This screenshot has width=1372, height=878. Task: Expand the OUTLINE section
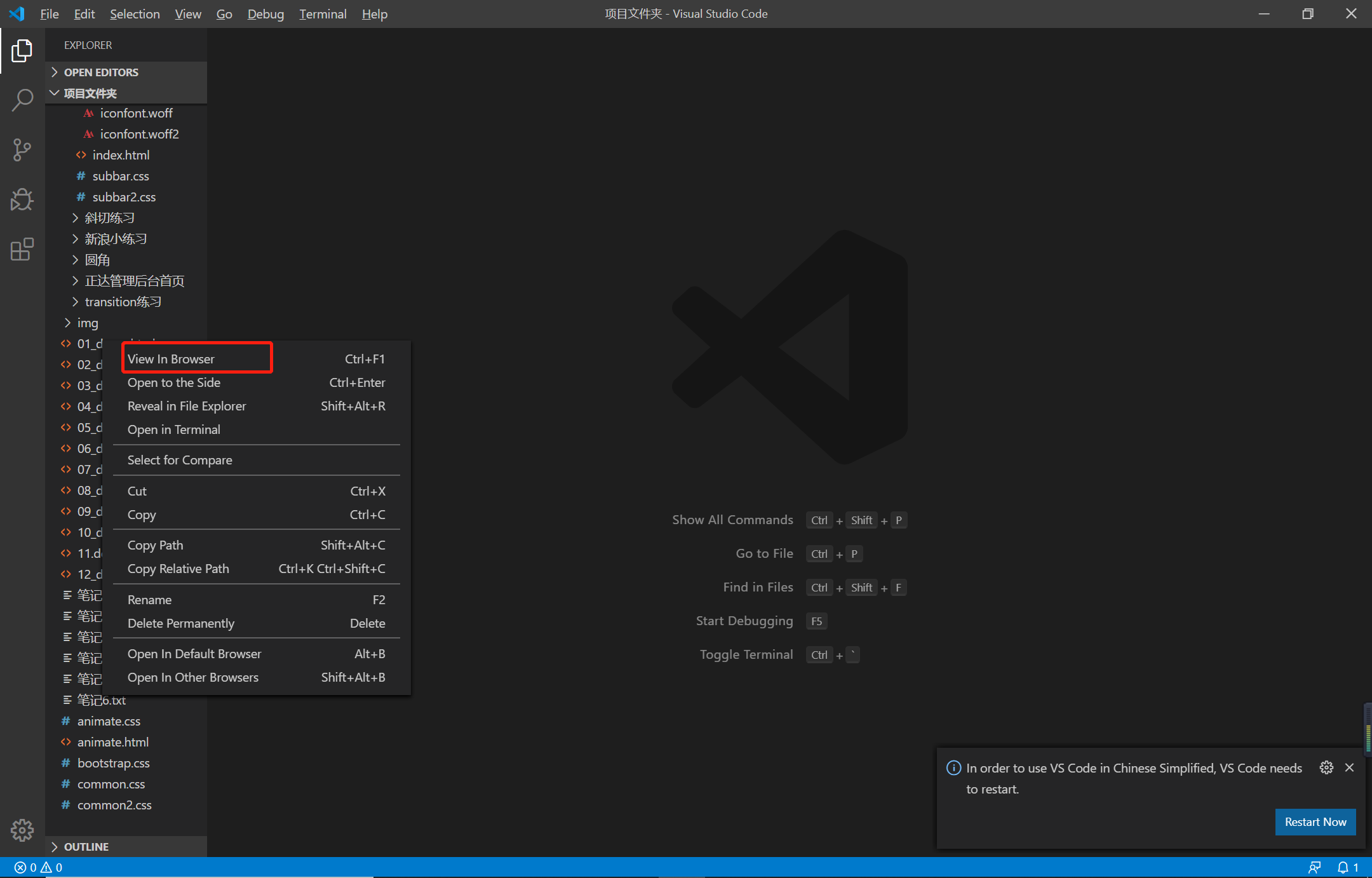(86, 847)
